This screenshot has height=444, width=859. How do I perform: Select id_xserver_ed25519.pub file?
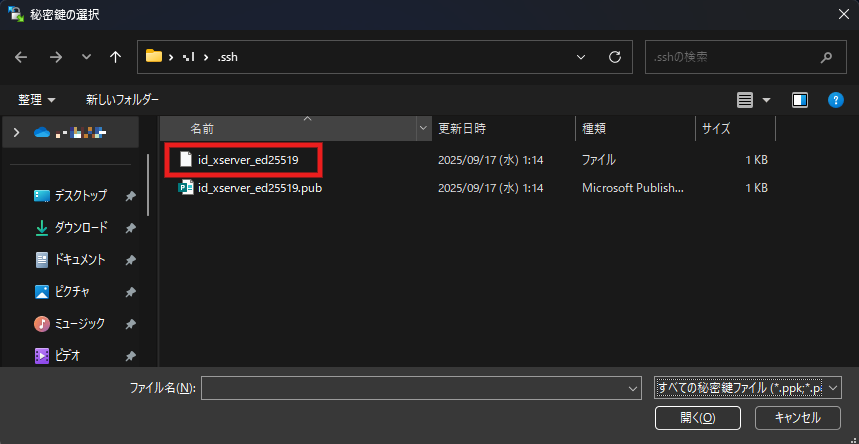point(259,187)
